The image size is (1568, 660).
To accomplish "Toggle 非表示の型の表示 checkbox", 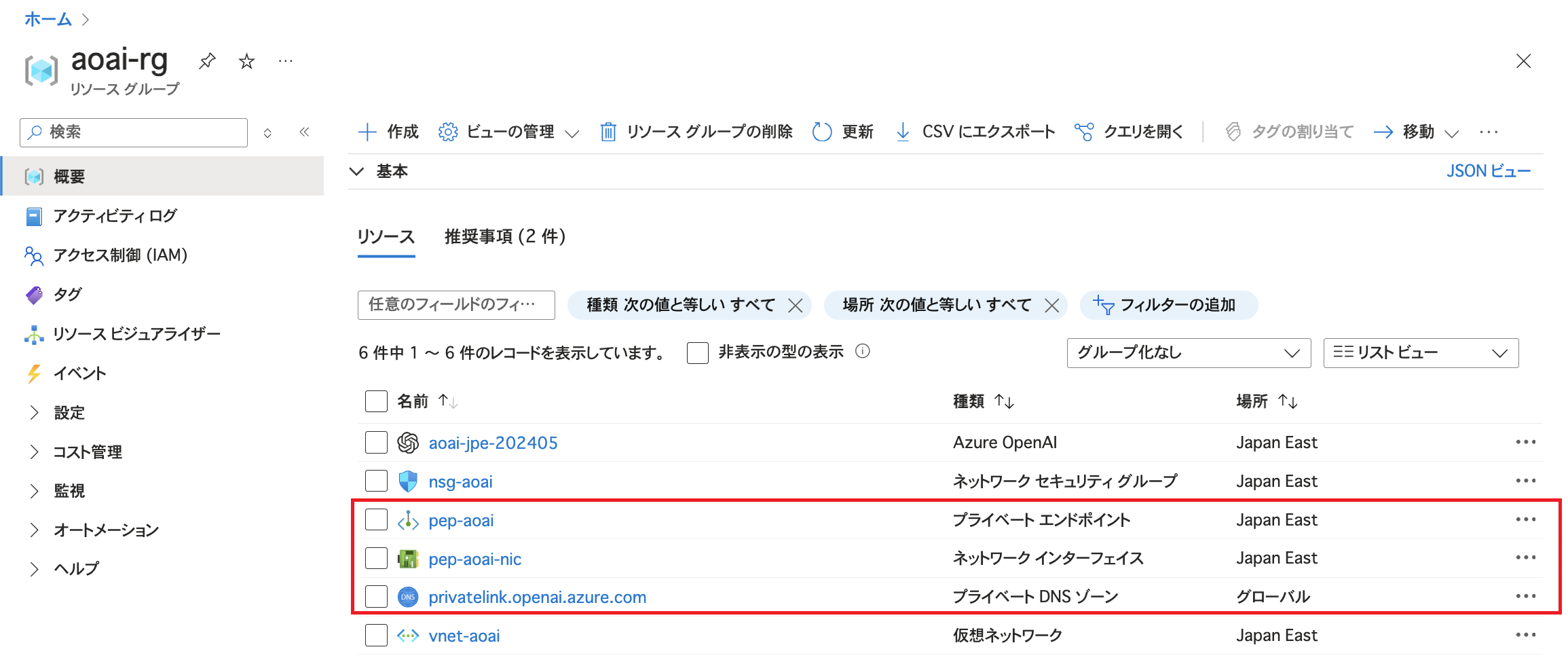I will [x=698, y=353].
